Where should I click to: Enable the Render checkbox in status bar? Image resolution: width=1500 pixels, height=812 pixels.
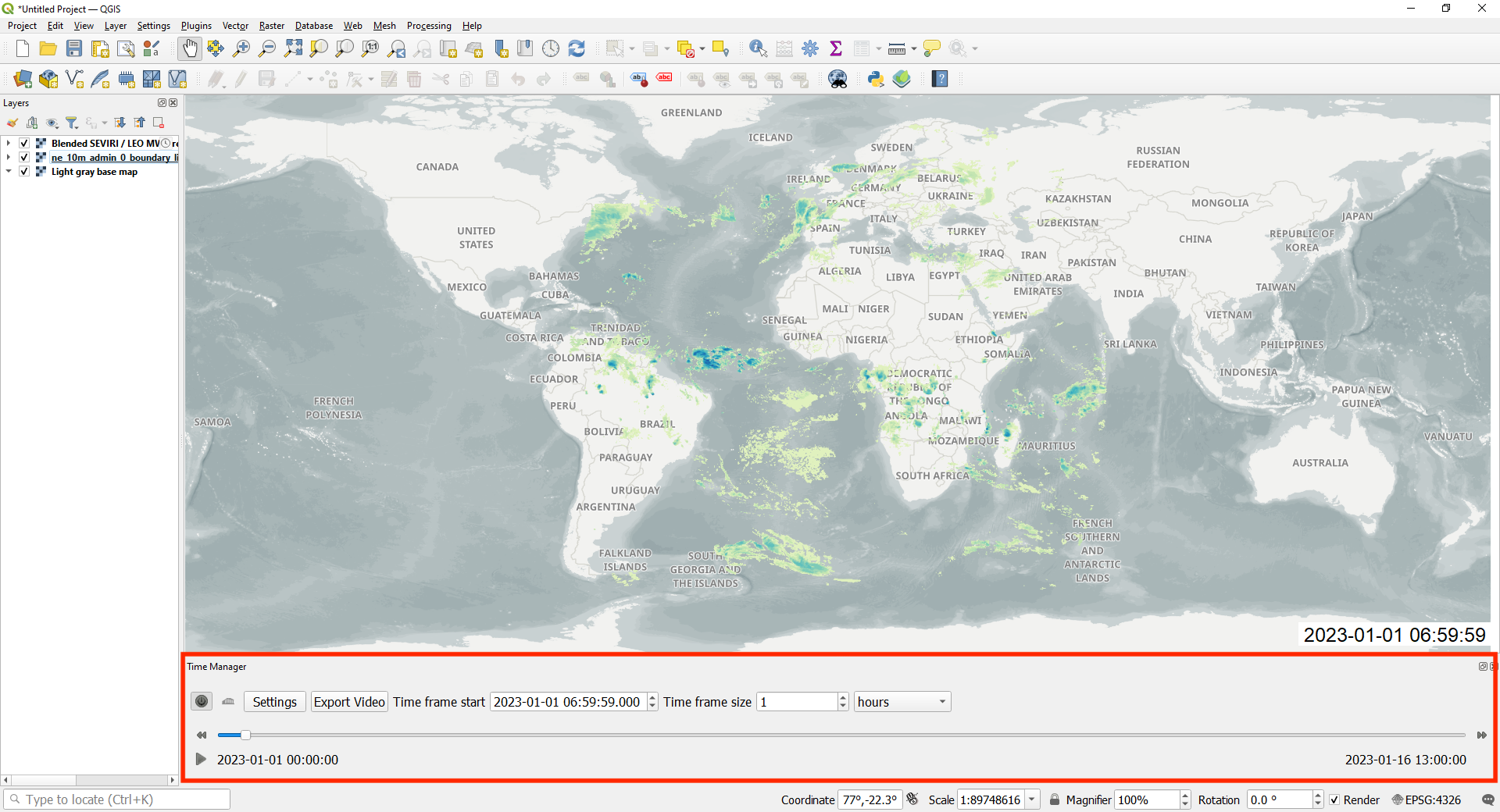click(x=1335, y=800)
